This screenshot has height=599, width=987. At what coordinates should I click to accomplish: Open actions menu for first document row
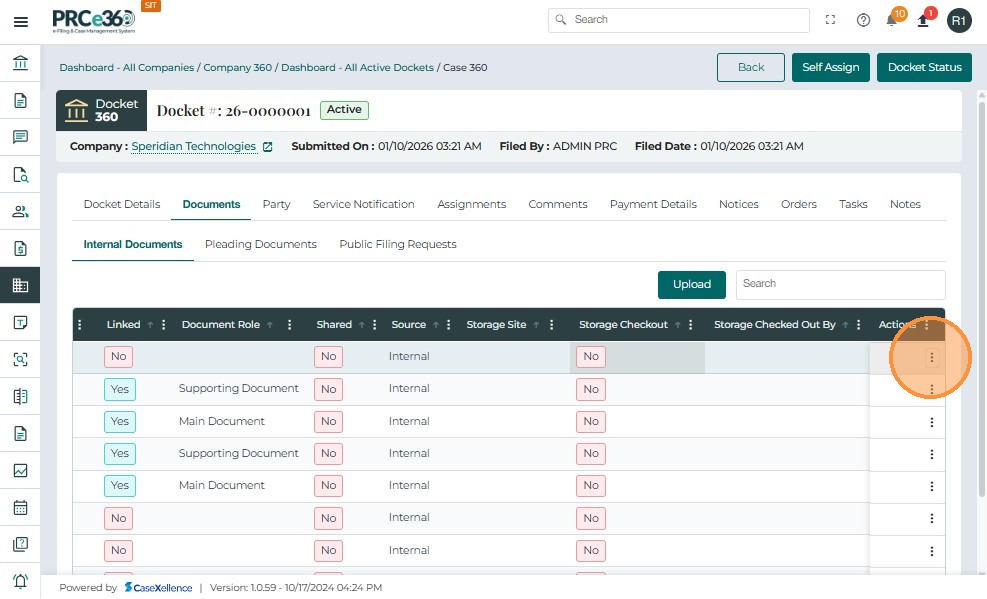(x=931, y=357)
